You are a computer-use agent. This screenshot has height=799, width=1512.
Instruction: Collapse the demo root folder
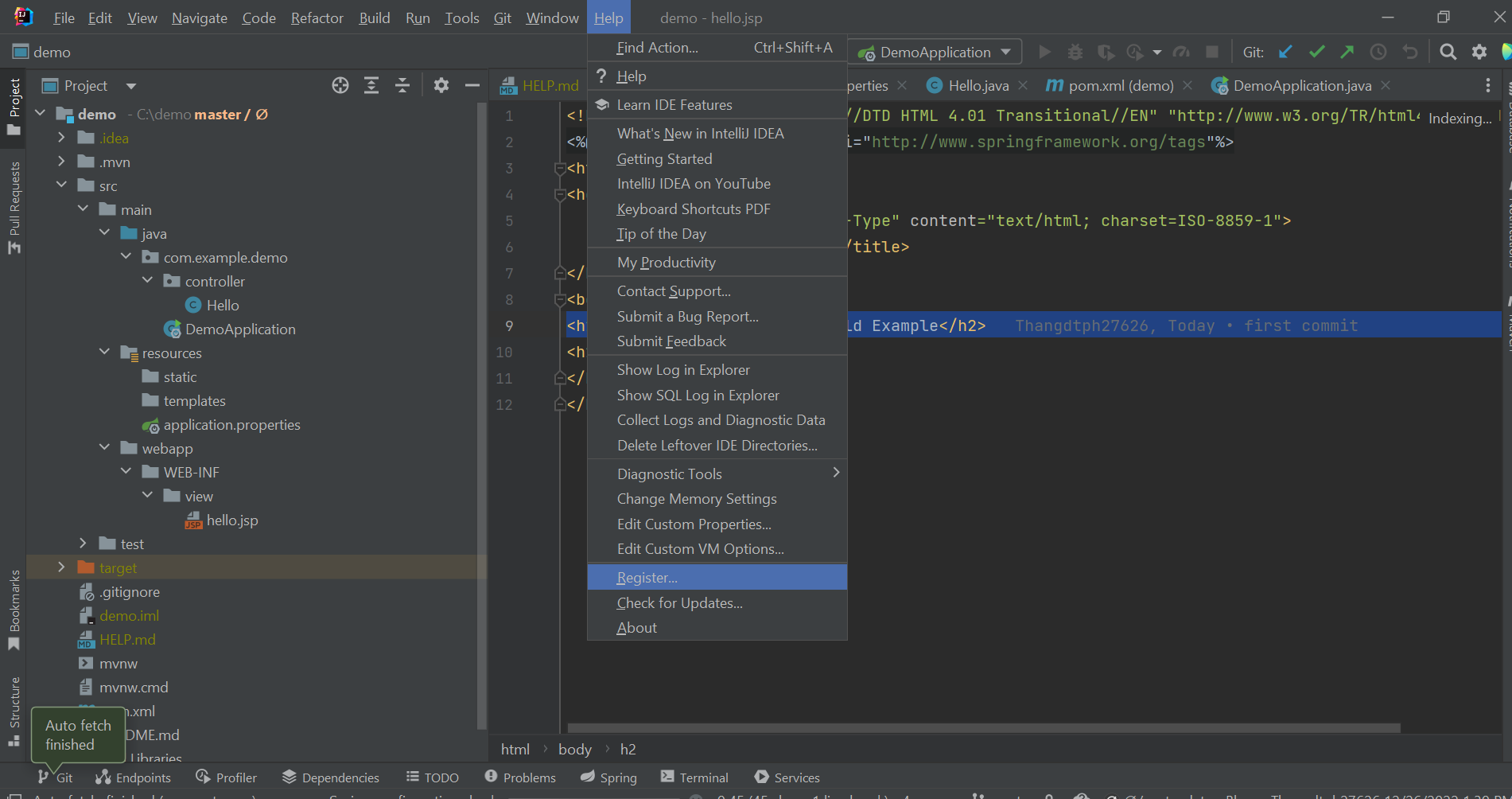41,114
